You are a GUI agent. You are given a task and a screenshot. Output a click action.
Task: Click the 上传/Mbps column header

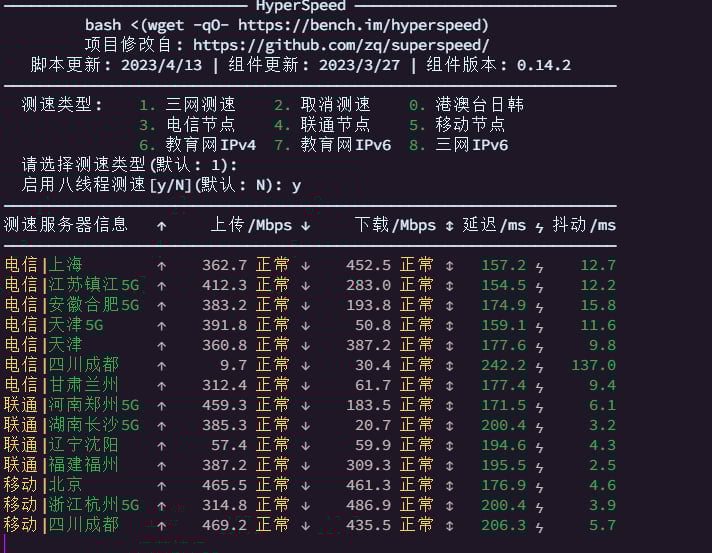coord(251,225)
